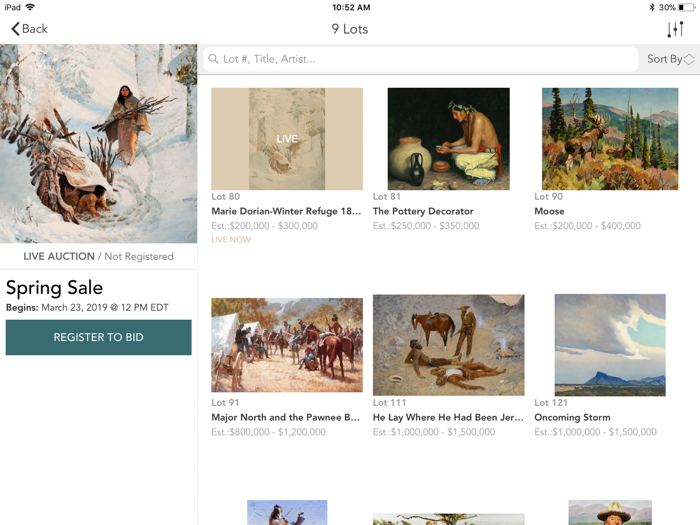Screen dimensions: 700x525
Task: Select The Pottery Decorator title
Action: [x=423, y=211]
